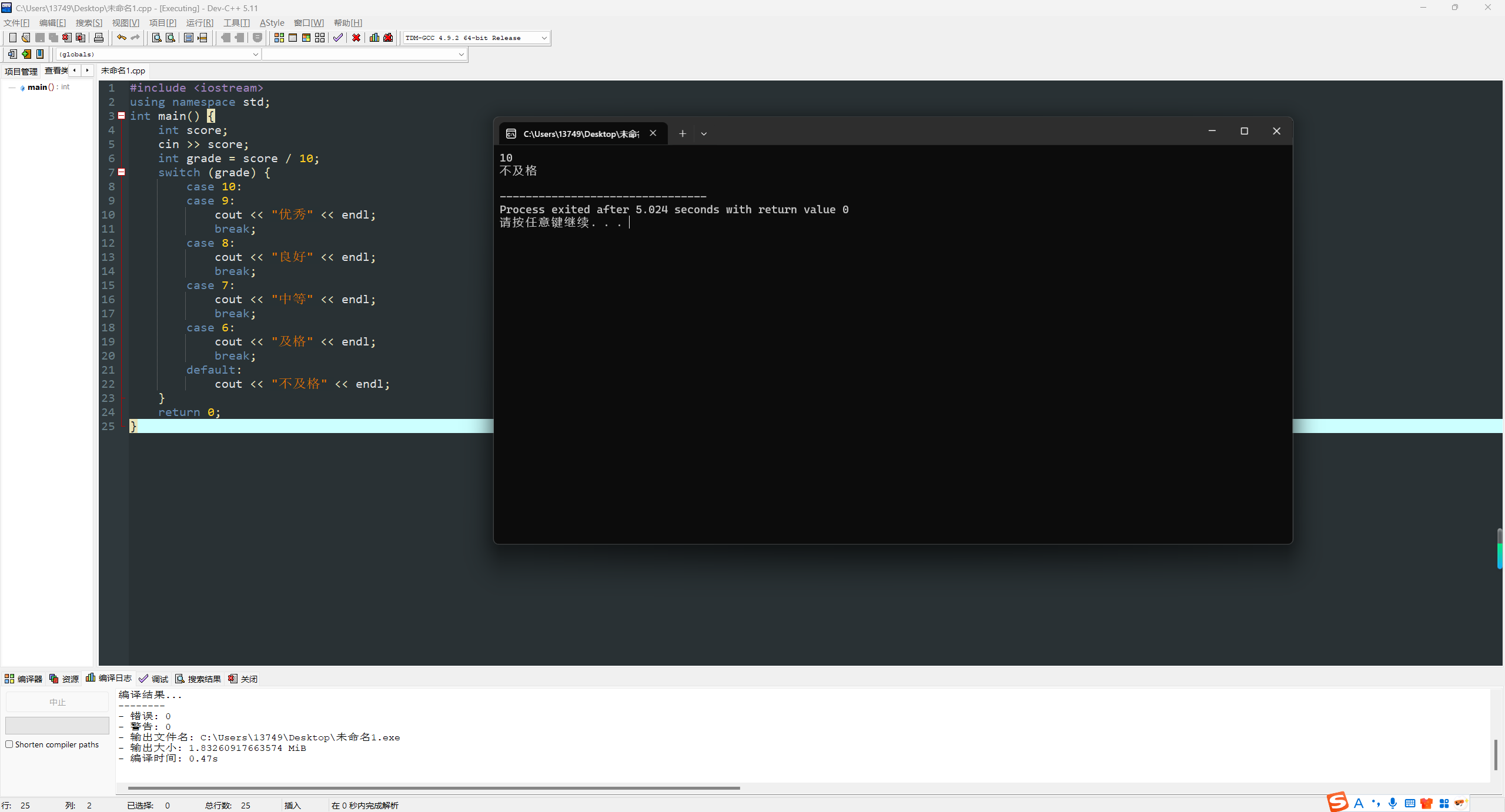1505x812 pixels.
Task: Click the 关闭 button in bottom panel
Action: tap(243, 679)
